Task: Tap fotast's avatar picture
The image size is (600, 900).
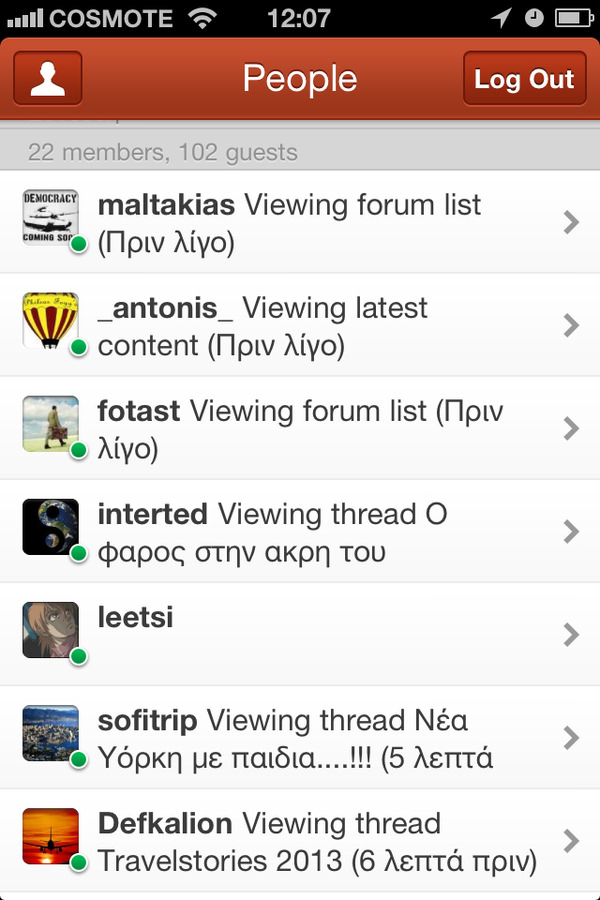Action: pyautogui.click(x=50, y=424)
